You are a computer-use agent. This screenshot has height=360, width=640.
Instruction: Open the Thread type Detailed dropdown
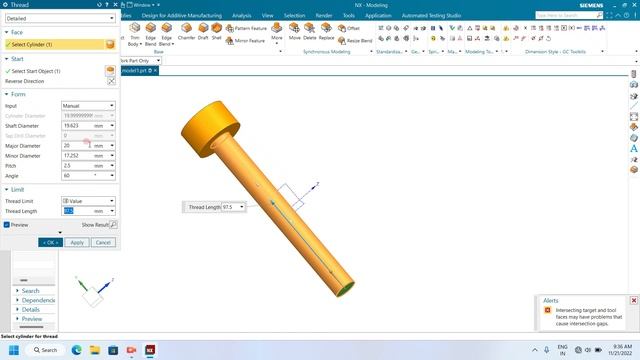[60, 18]
